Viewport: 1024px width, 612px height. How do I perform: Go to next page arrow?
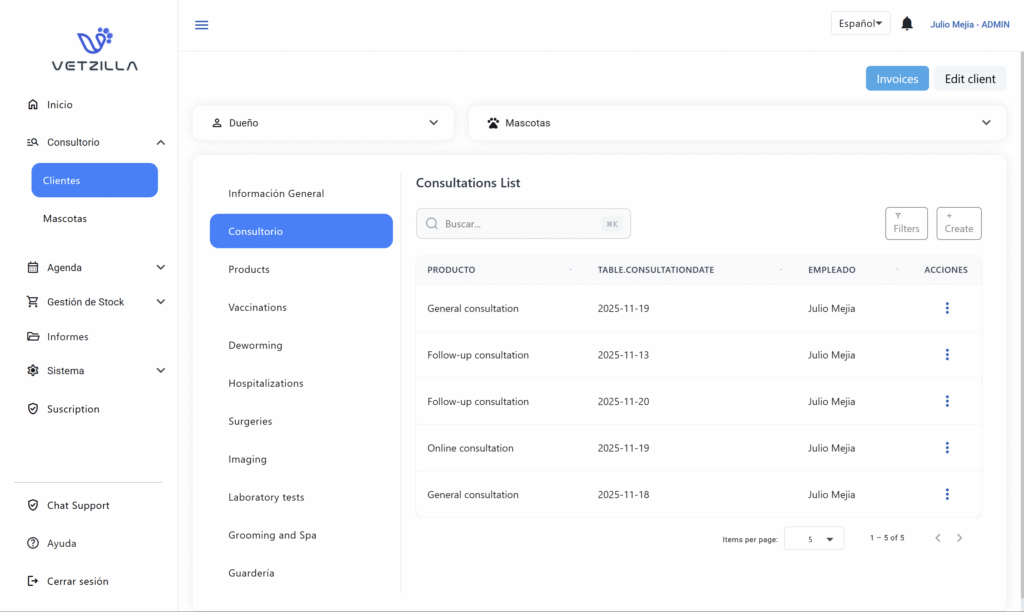click(960, 538)
